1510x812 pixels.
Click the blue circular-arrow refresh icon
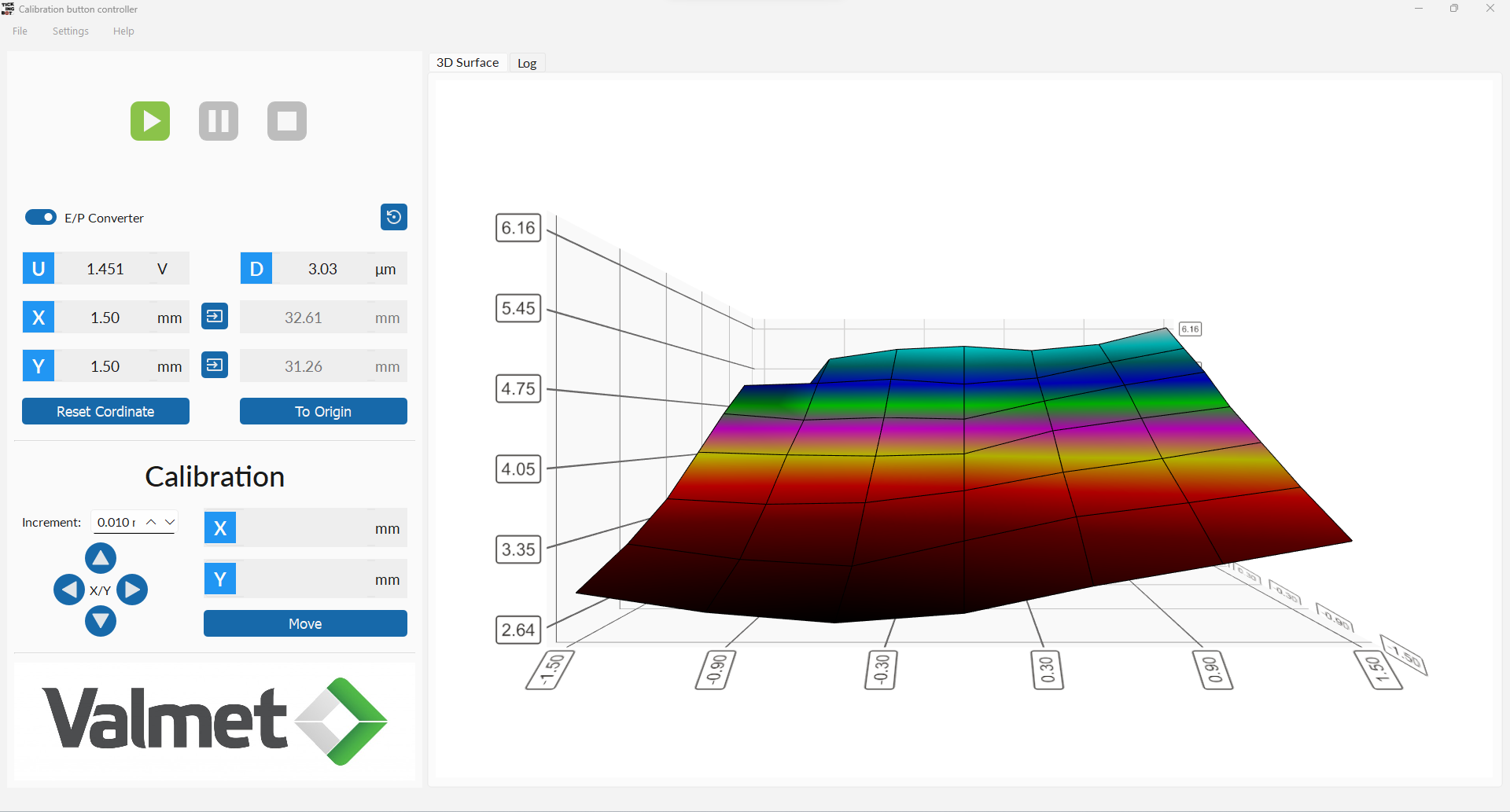pyautogui.click(x=394, y=217)
